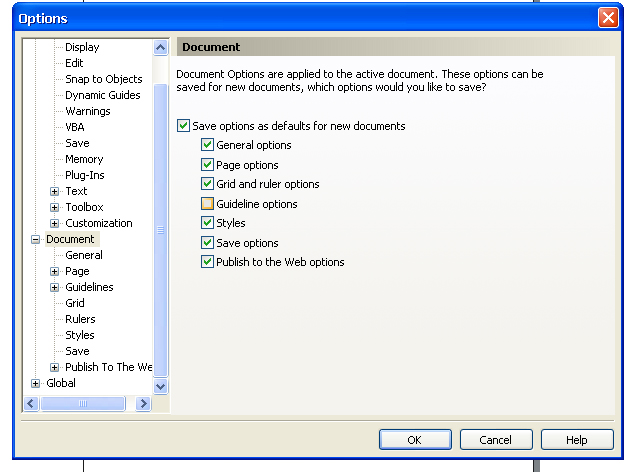Select Text item in tree

pyautogui.click(x=76, y=191)
